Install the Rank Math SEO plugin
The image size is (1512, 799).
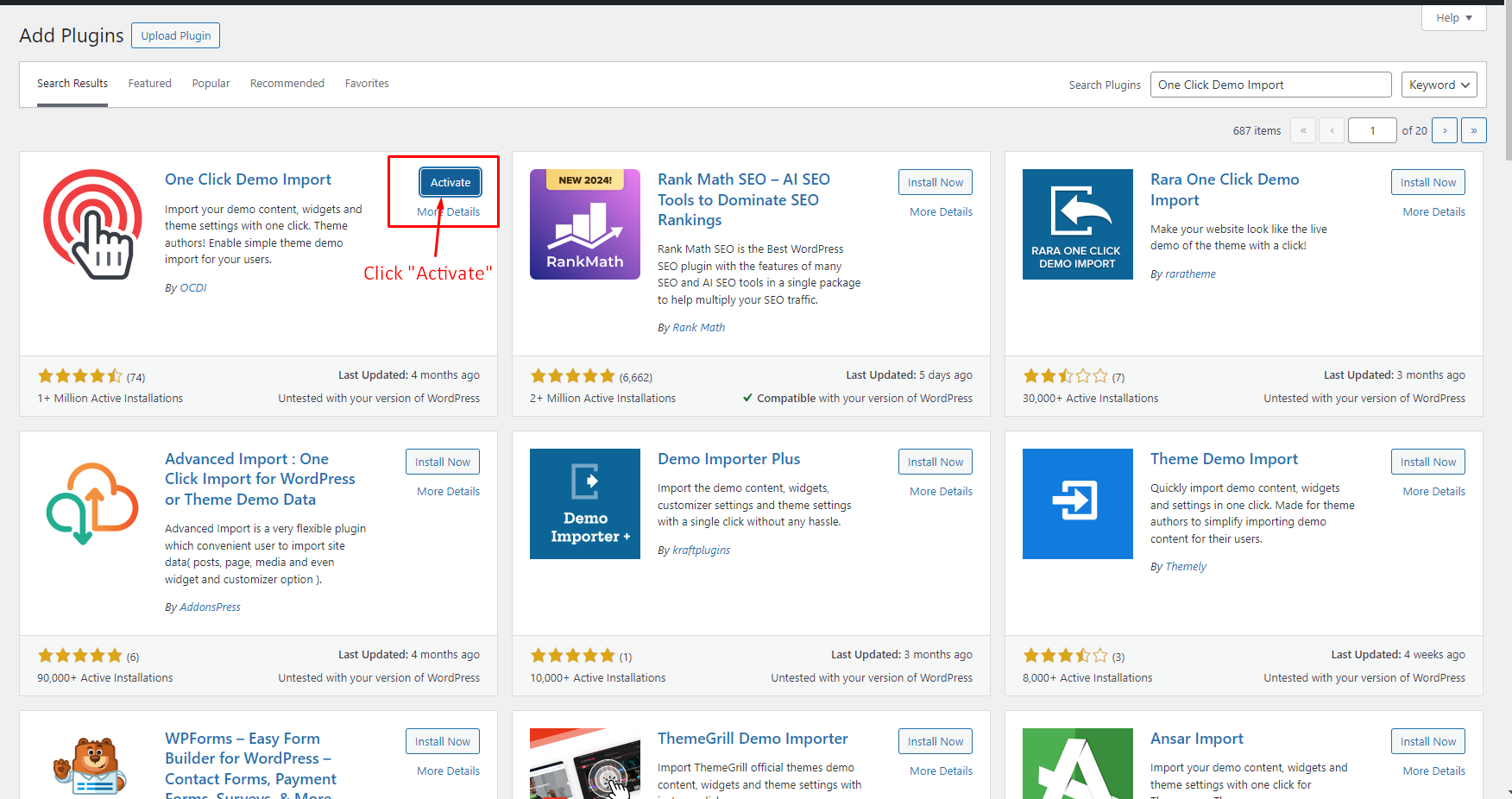pos(935,182)
